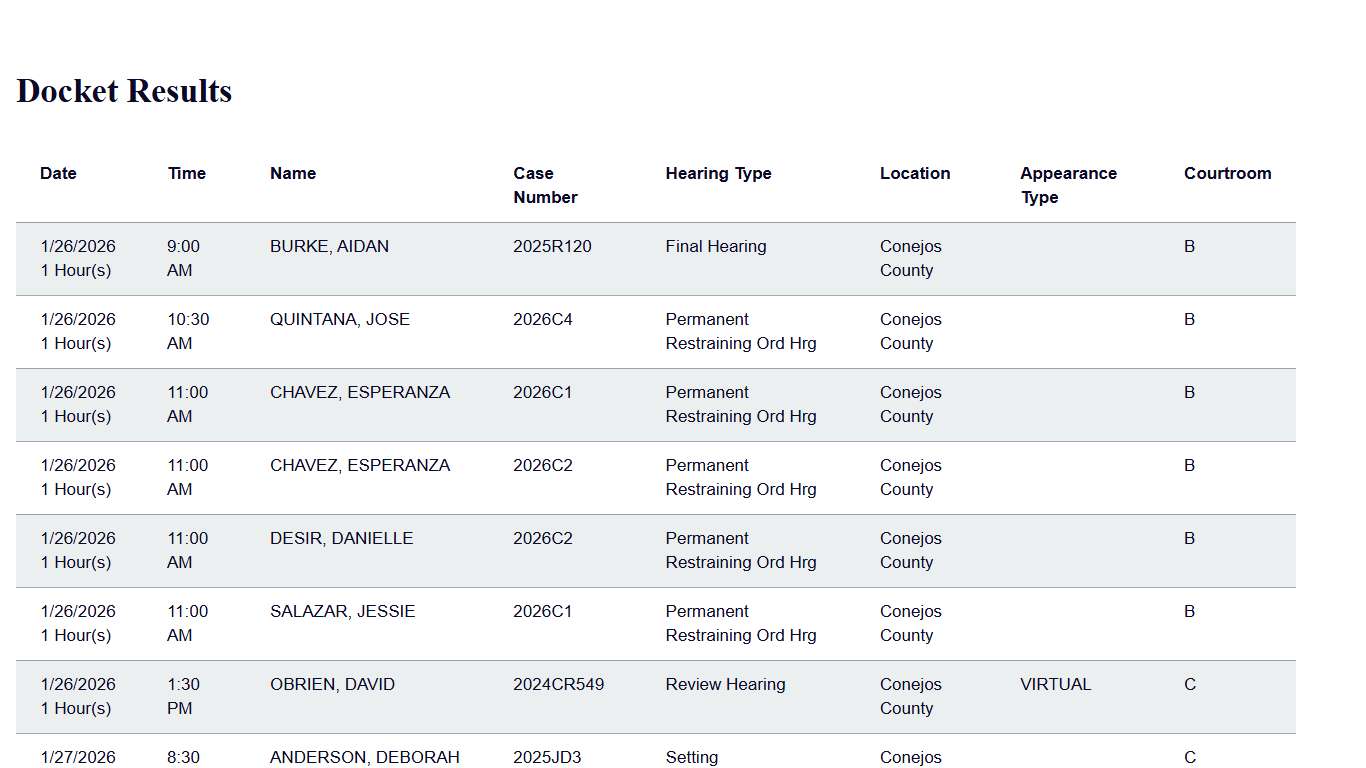
Task: Select the SALAZAR, JESSIE hearing row
Action: pos(342,611)
